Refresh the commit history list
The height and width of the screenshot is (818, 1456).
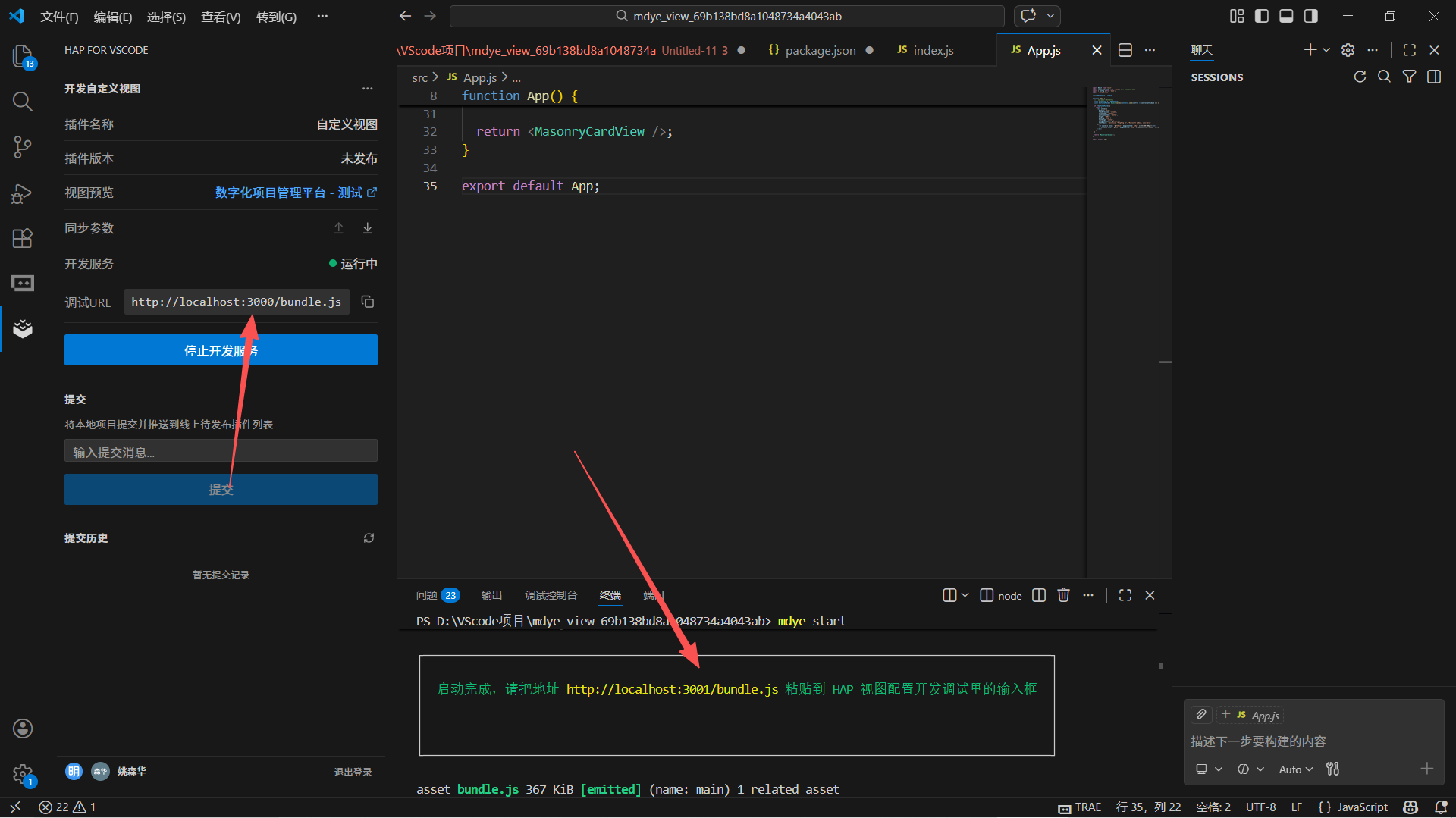coord(369,538)
